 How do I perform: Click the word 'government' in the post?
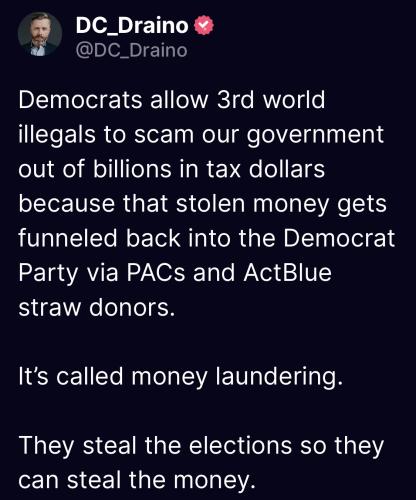click(x=315, y=137)
